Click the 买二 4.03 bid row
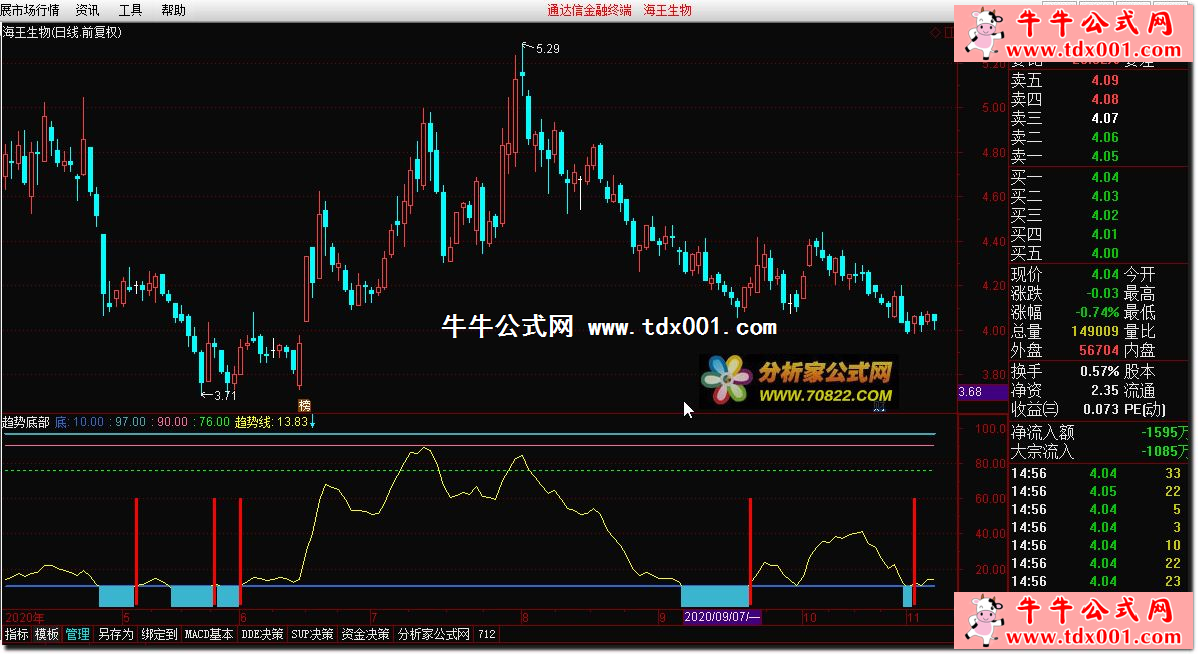The image size is (1198, 654). coord(1064,196)
